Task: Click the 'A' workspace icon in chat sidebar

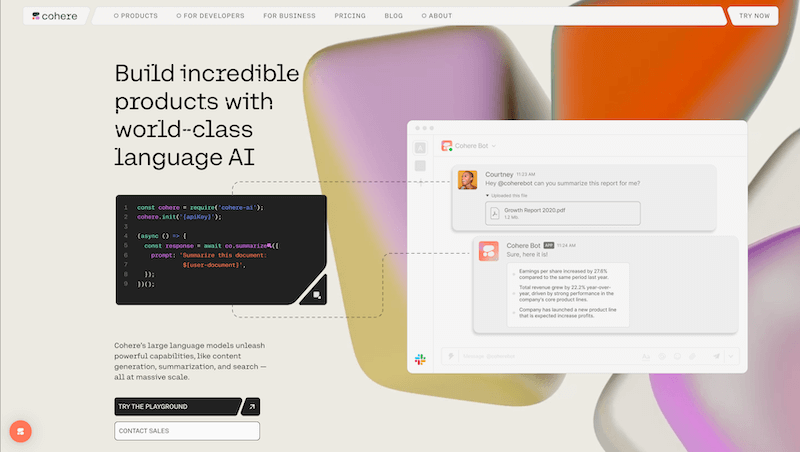Action: point(420,148)
